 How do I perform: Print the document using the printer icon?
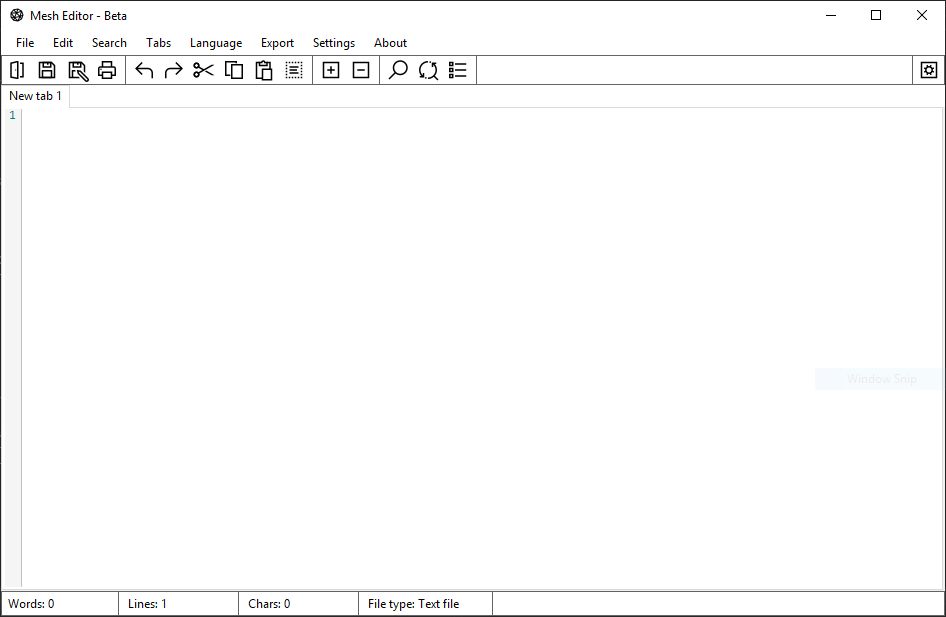pyautogui.click(x=108, y=70)
